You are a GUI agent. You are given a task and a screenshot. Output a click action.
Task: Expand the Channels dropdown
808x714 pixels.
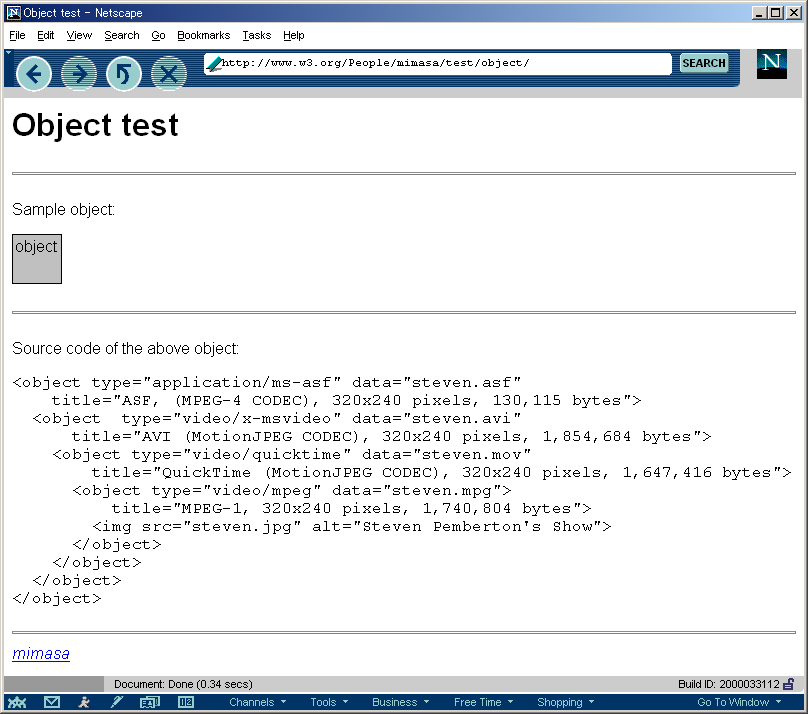click(x=257, y=702)
